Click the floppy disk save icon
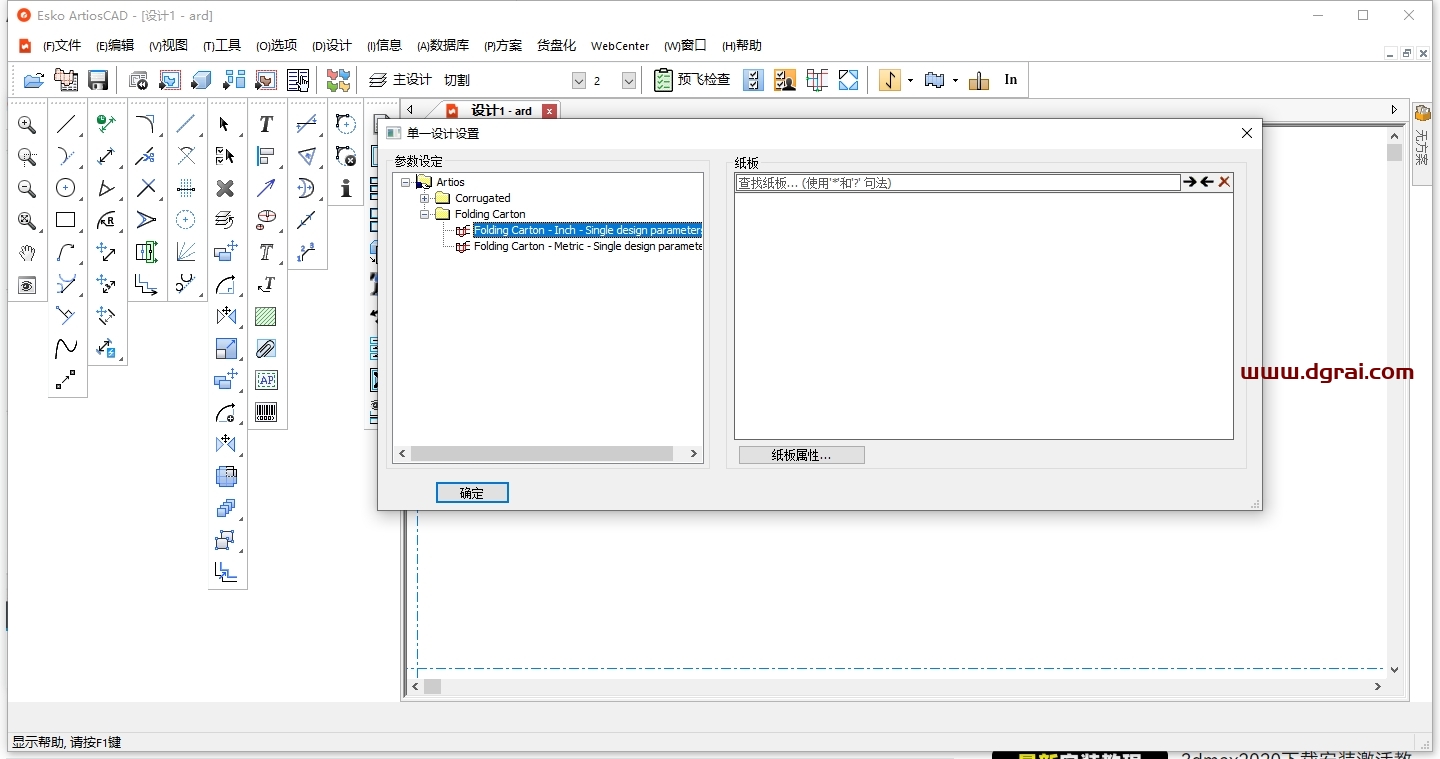 [x=98, y=80]
